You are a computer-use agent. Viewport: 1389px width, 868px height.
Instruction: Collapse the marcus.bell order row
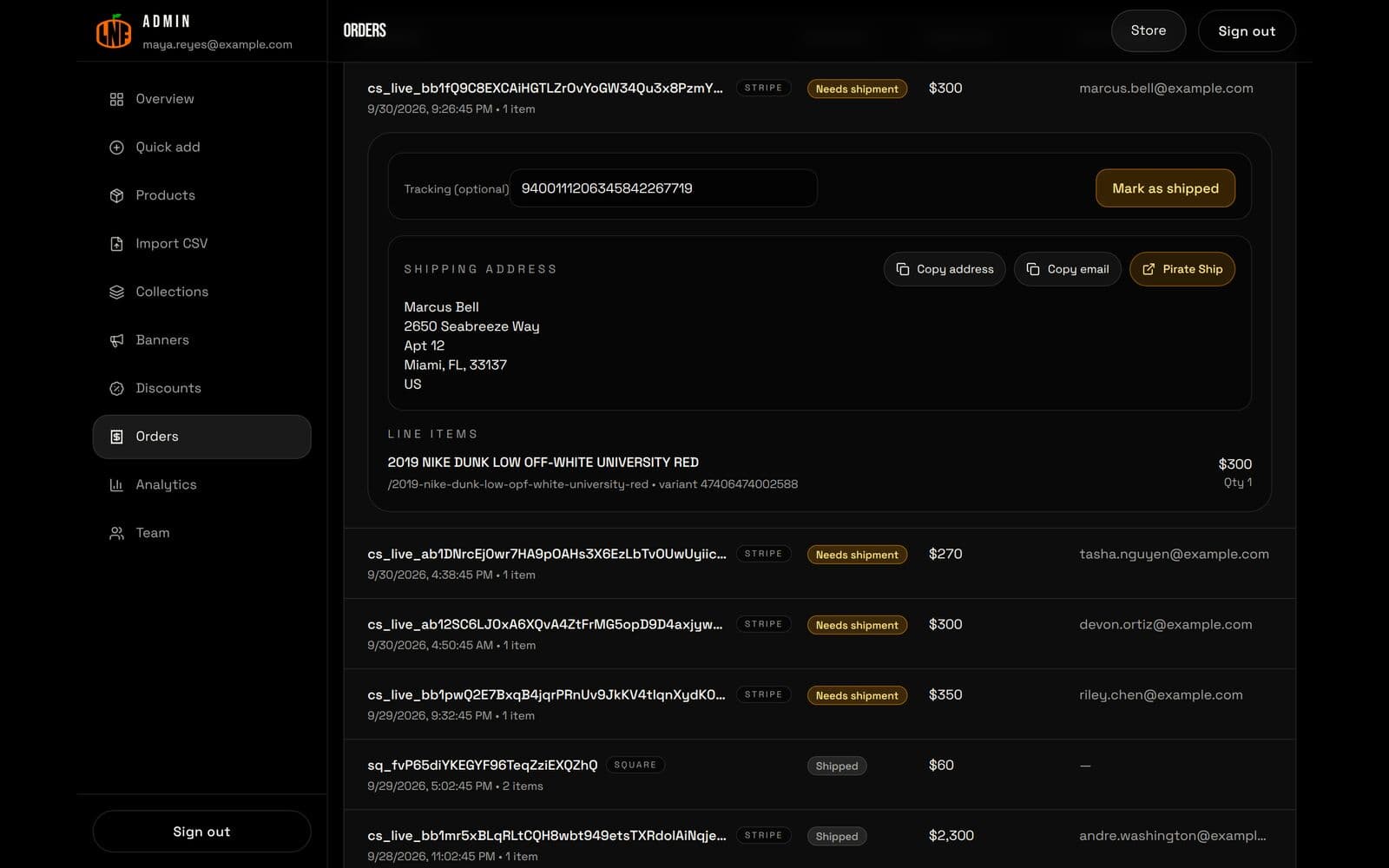point(820,97)
